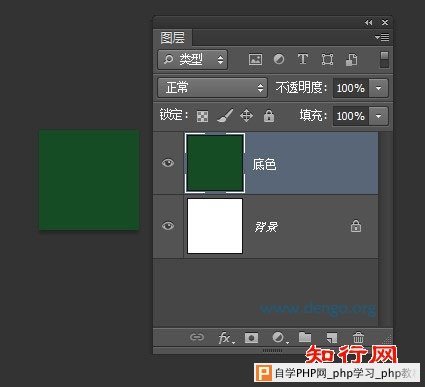The height and width of the screenshot is (387, 425).
Task: Hide the 底色 layer with eye icon
Action: coord(168,163)
